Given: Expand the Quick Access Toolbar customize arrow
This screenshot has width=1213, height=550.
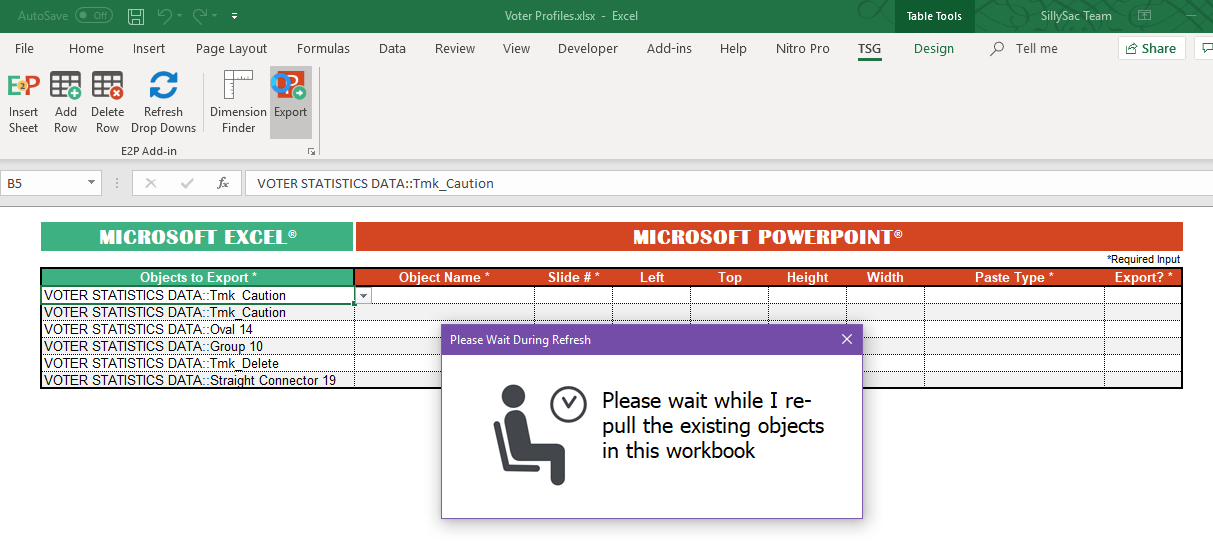Looking at the screenshot, I should click(234, 16).
